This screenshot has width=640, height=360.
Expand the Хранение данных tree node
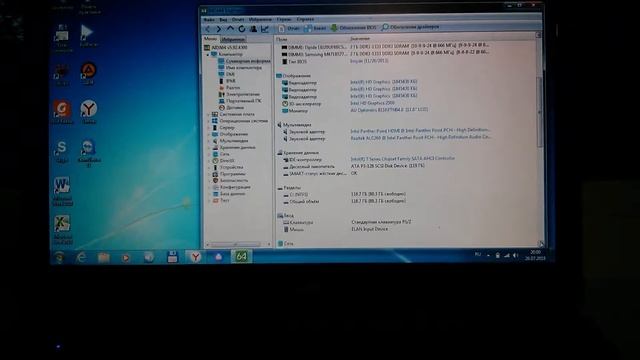[x=208, y=147]
